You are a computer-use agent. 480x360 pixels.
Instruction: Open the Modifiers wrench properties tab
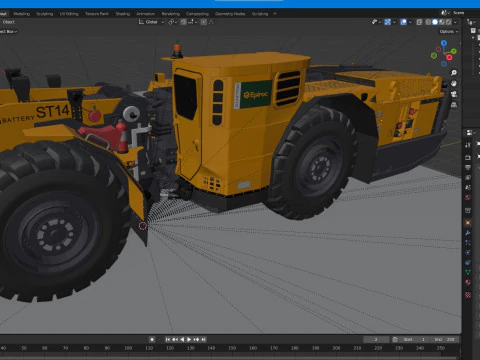pos(468,233)
